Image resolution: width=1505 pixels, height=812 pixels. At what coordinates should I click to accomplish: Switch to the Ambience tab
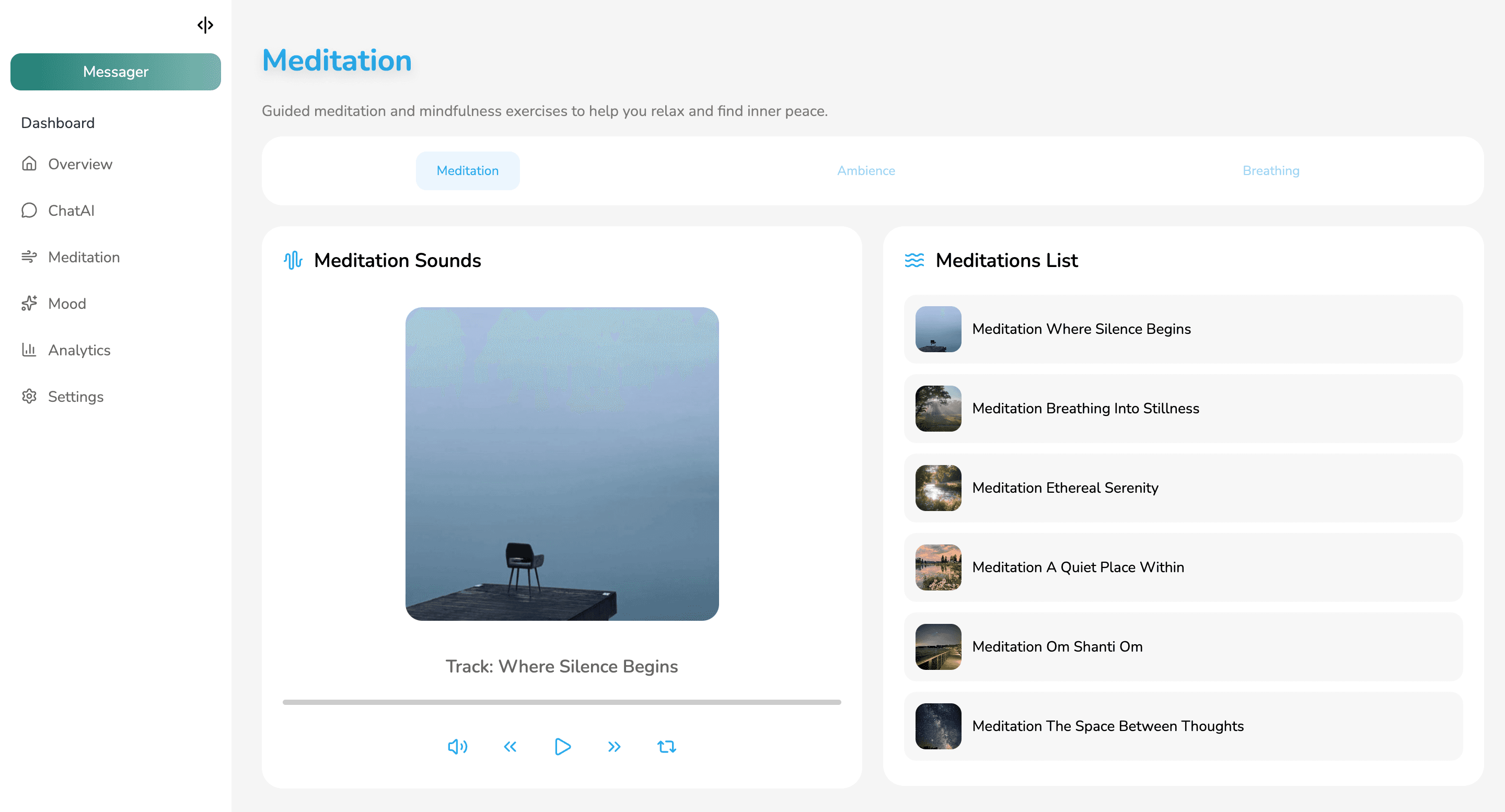pos(866,170)
